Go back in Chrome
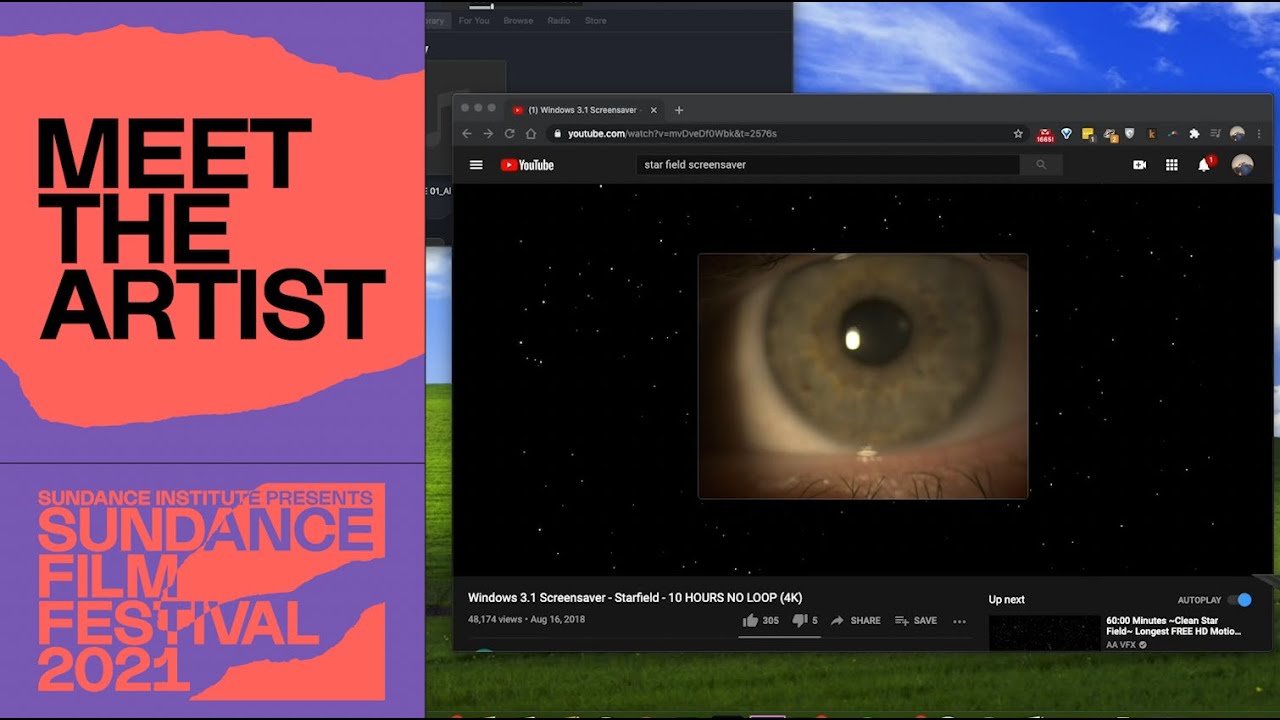The height and width of the screenshot is (720, 1280). (x=467, y=133)
